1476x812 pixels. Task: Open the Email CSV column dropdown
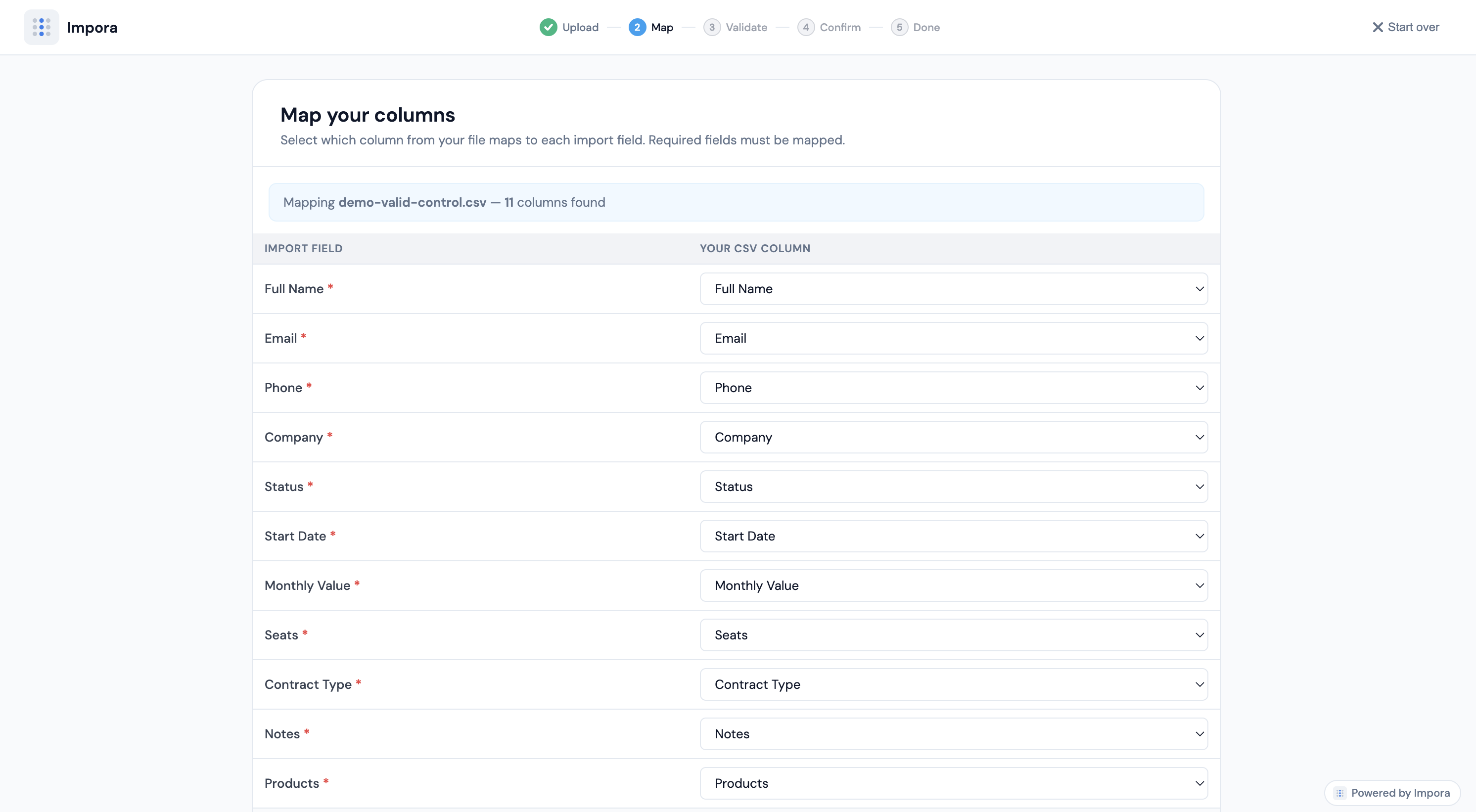[954, 338]
